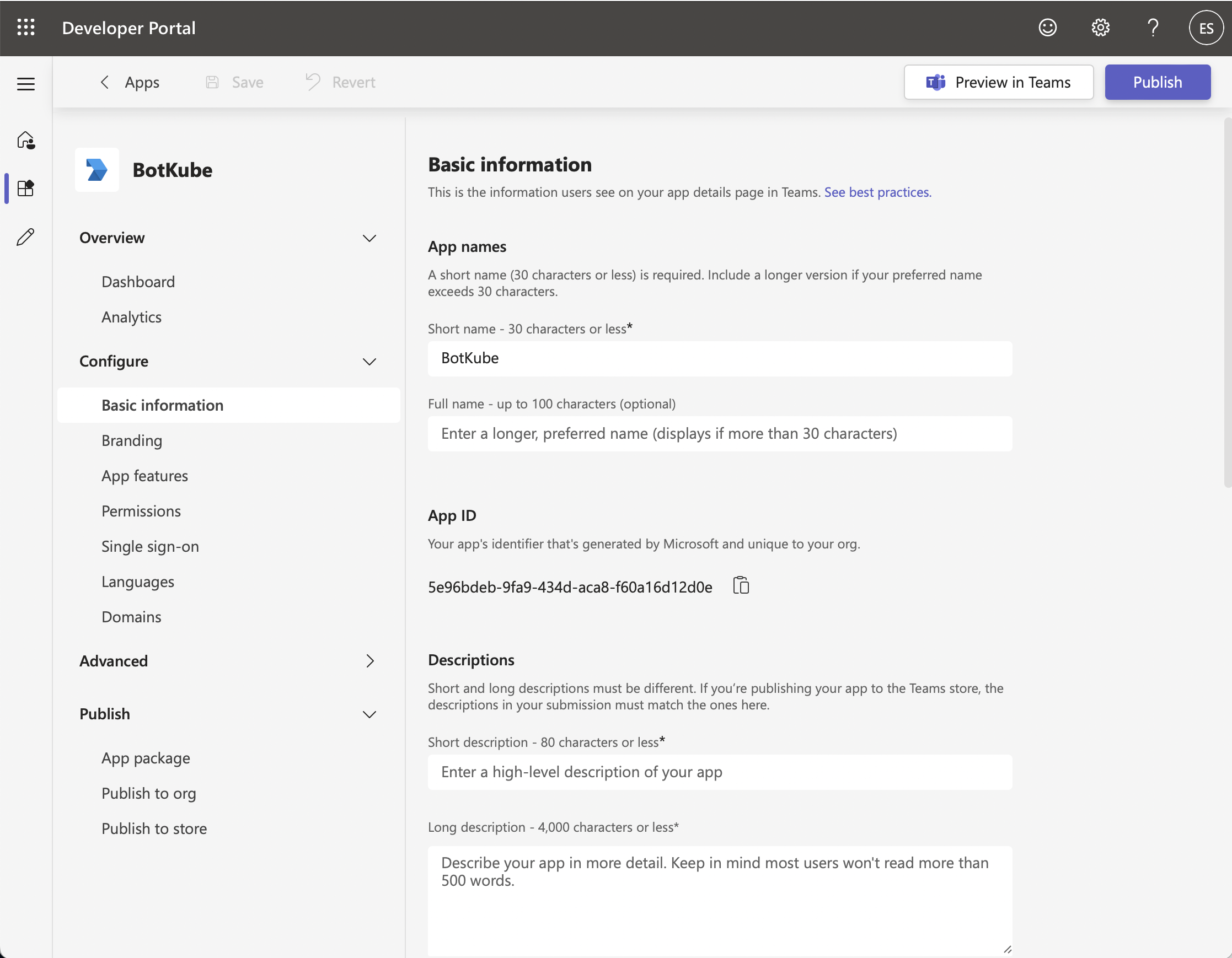Click the Publish button top right
The width and height of the screenshot is (1232, 958).
[1158, 81]
